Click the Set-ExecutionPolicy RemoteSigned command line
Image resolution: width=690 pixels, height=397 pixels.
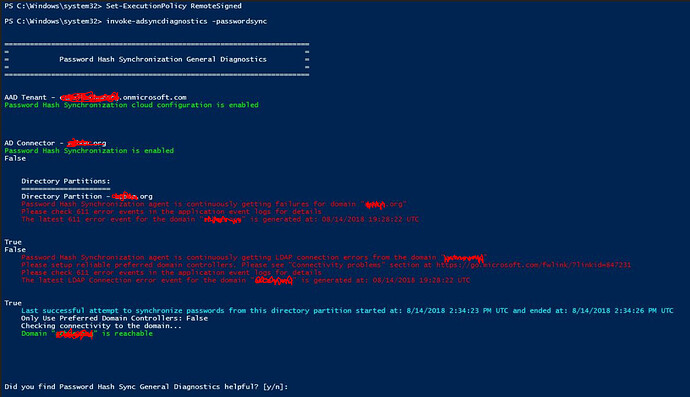[x=123, y=6]
